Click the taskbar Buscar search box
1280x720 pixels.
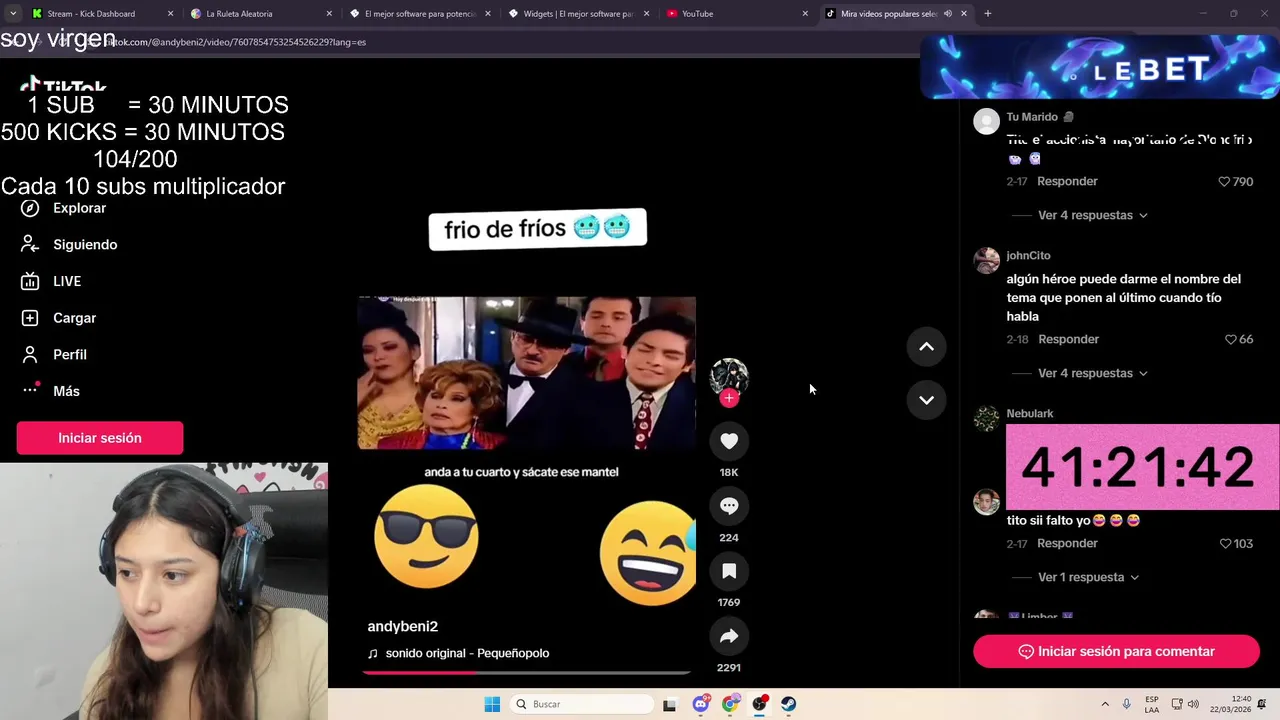tap(583, 704)
